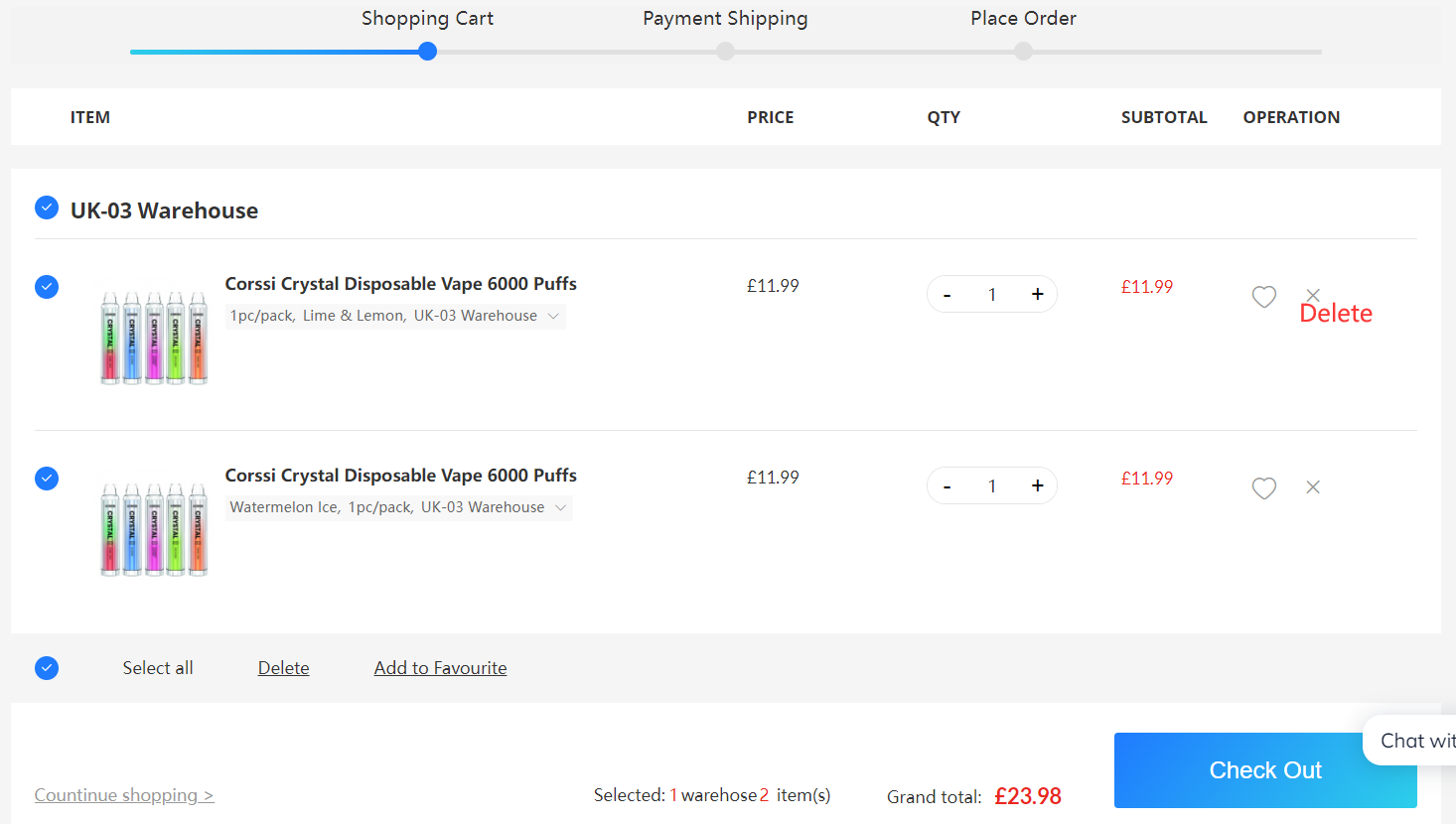
Task: Edit quantity field for Watermelon Ice item
Action: click(992, 486)
